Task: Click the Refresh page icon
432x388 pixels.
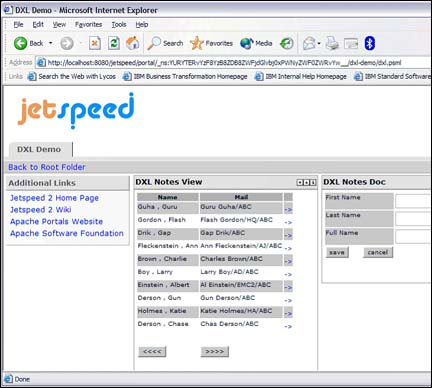Action: 114,43
